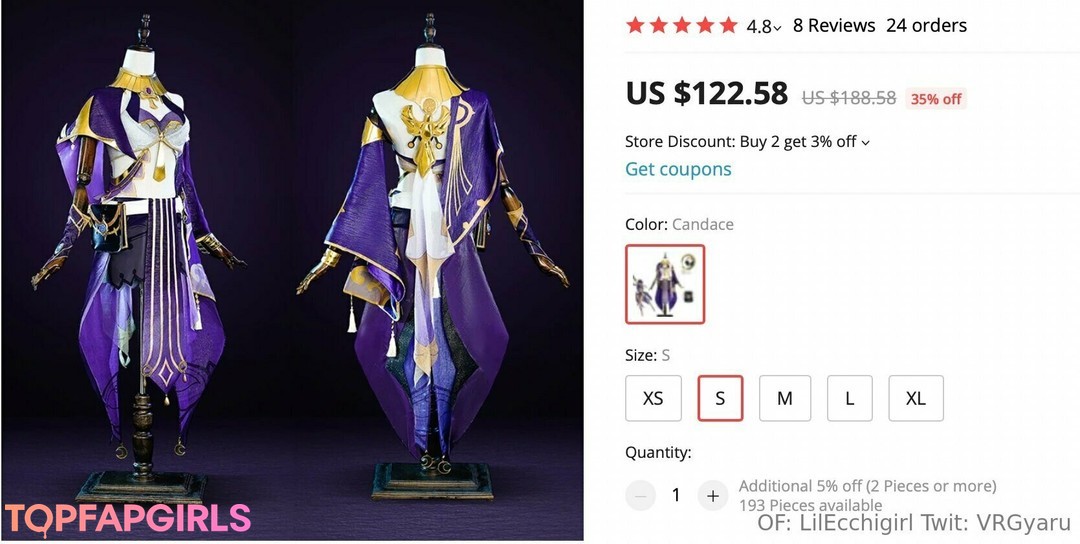Click the red star rating icons

681,25
